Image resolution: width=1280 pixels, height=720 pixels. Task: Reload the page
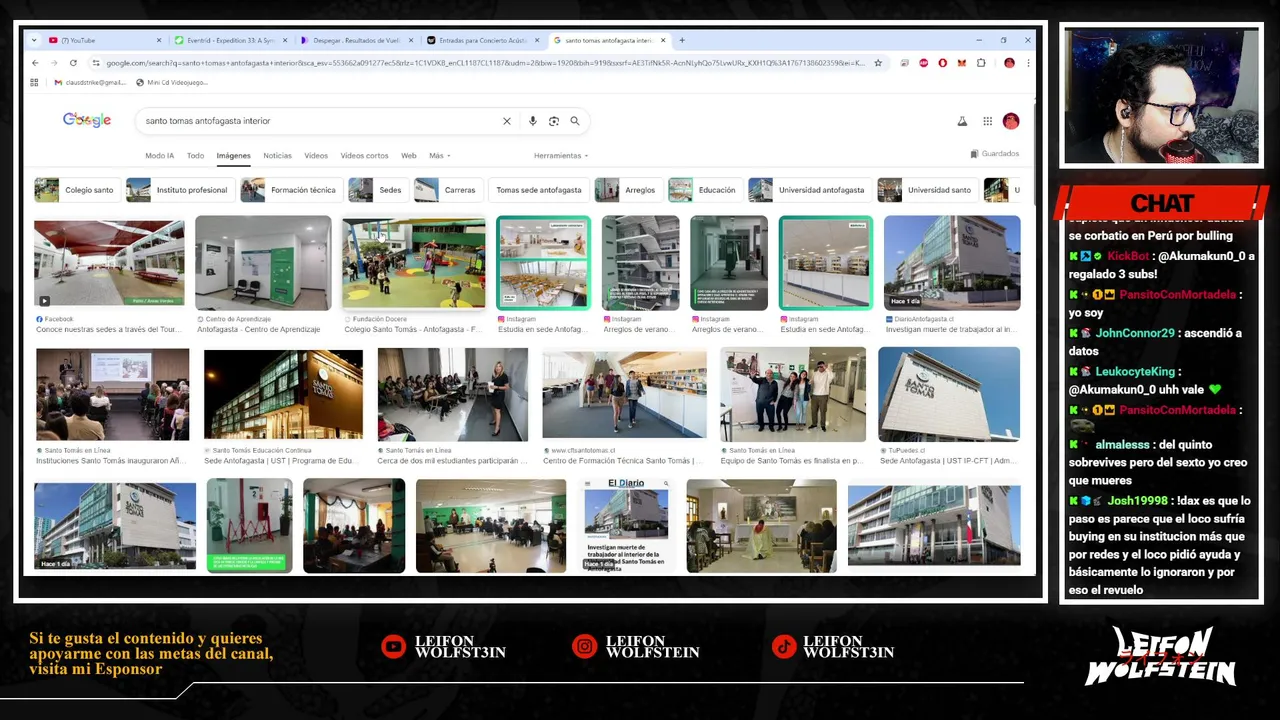(x=73, y=63)
